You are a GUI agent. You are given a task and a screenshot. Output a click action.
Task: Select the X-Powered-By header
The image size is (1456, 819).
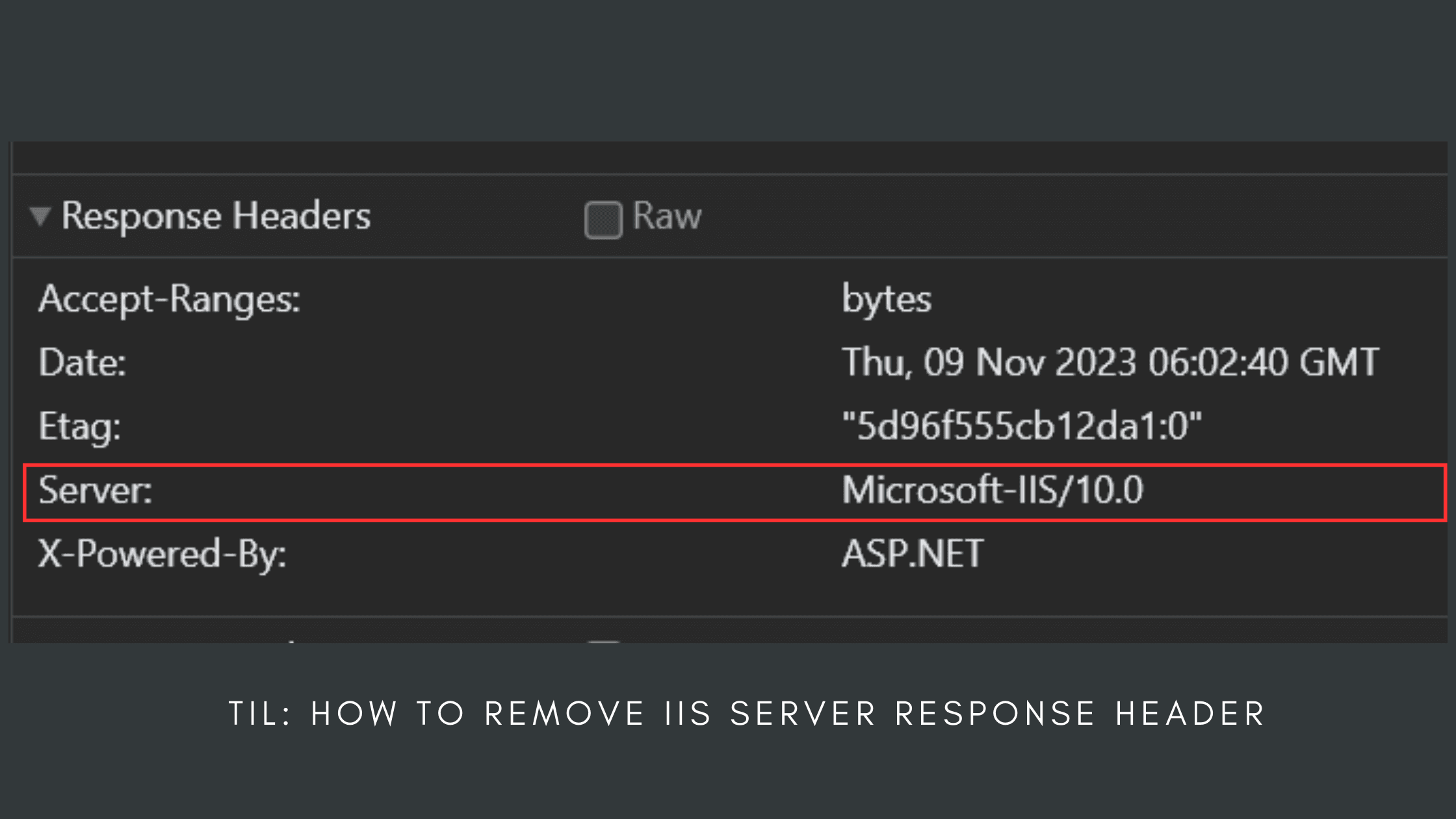162,554
